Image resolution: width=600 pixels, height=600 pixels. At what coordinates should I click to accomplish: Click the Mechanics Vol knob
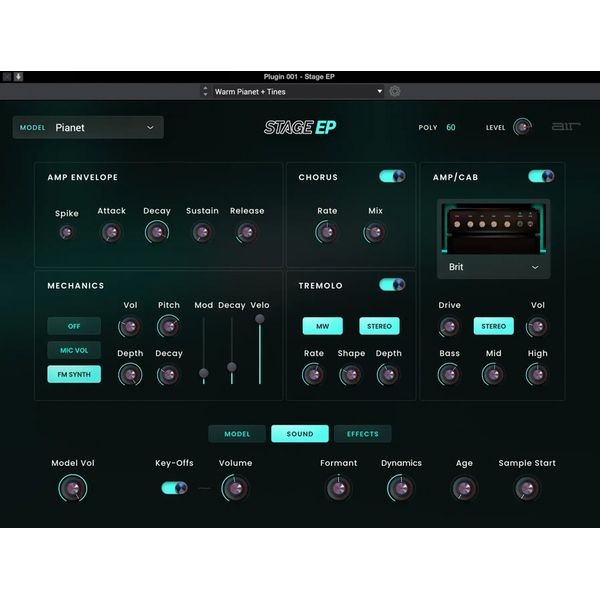point(130,326)
